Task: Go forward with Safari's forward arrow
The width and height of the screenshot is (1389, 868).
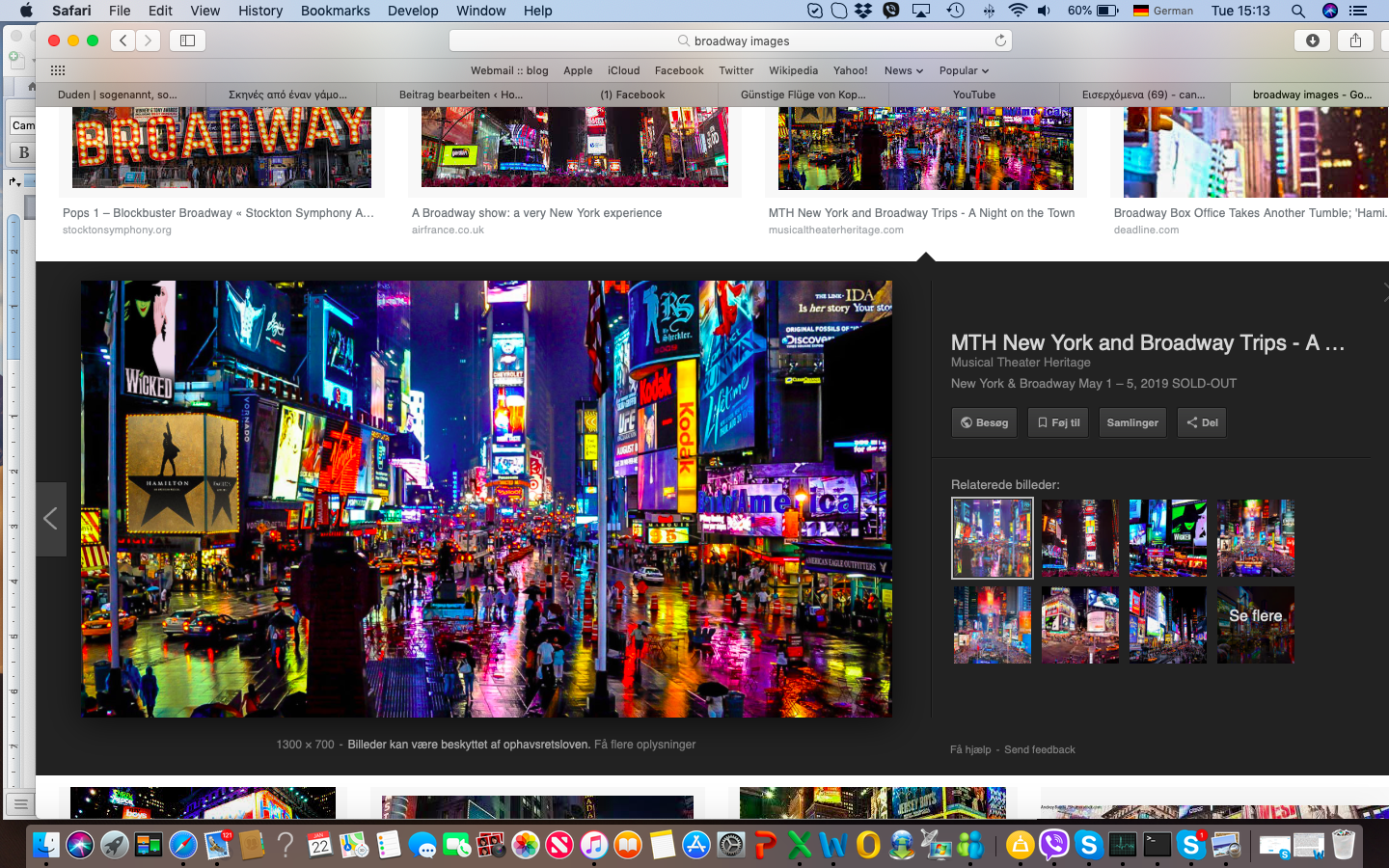Action: pos(148,41)
